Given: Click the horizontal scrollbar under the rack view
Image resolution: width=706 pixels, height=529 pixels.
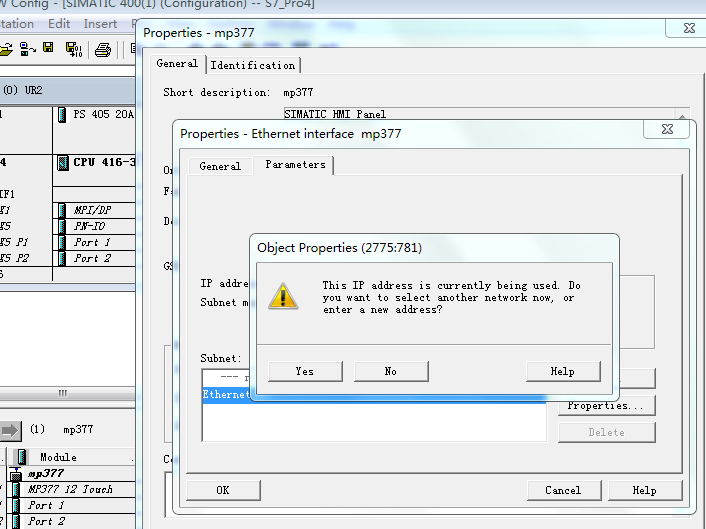Looking at the screenshot, I should tap(68, 393).
